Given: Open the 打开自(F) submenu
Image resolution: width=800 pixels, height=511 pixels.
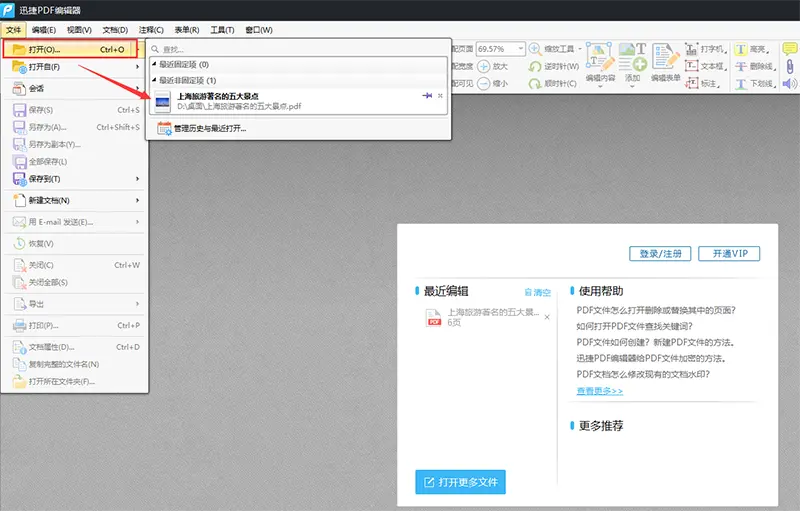Looking at the screenshot, I should (x=74, y=67).
